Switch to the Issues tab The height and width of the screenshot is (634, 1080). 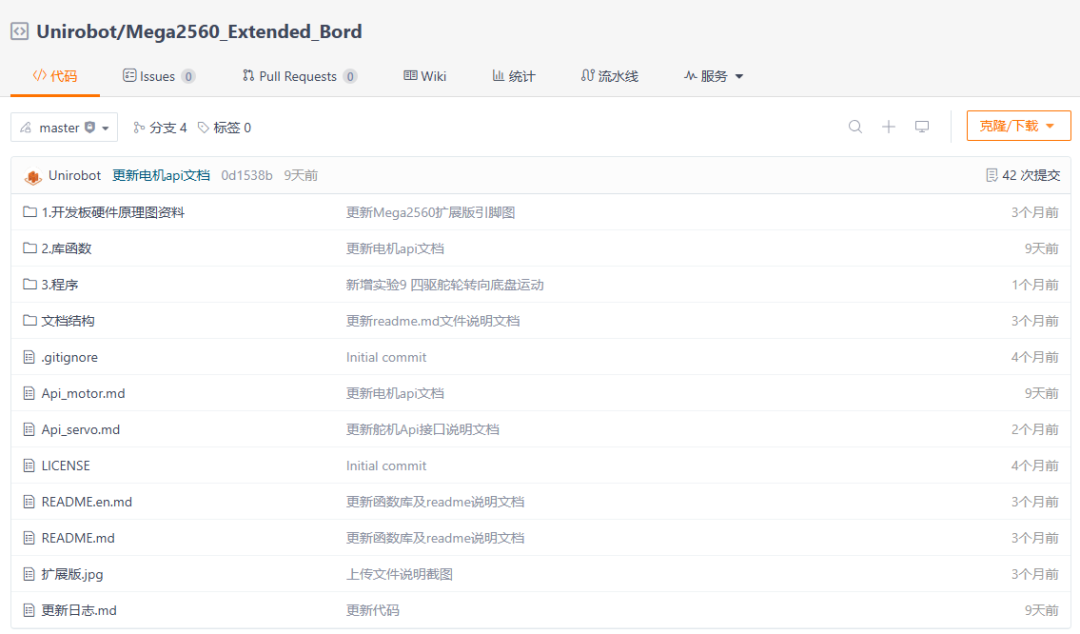pos(158,76)
